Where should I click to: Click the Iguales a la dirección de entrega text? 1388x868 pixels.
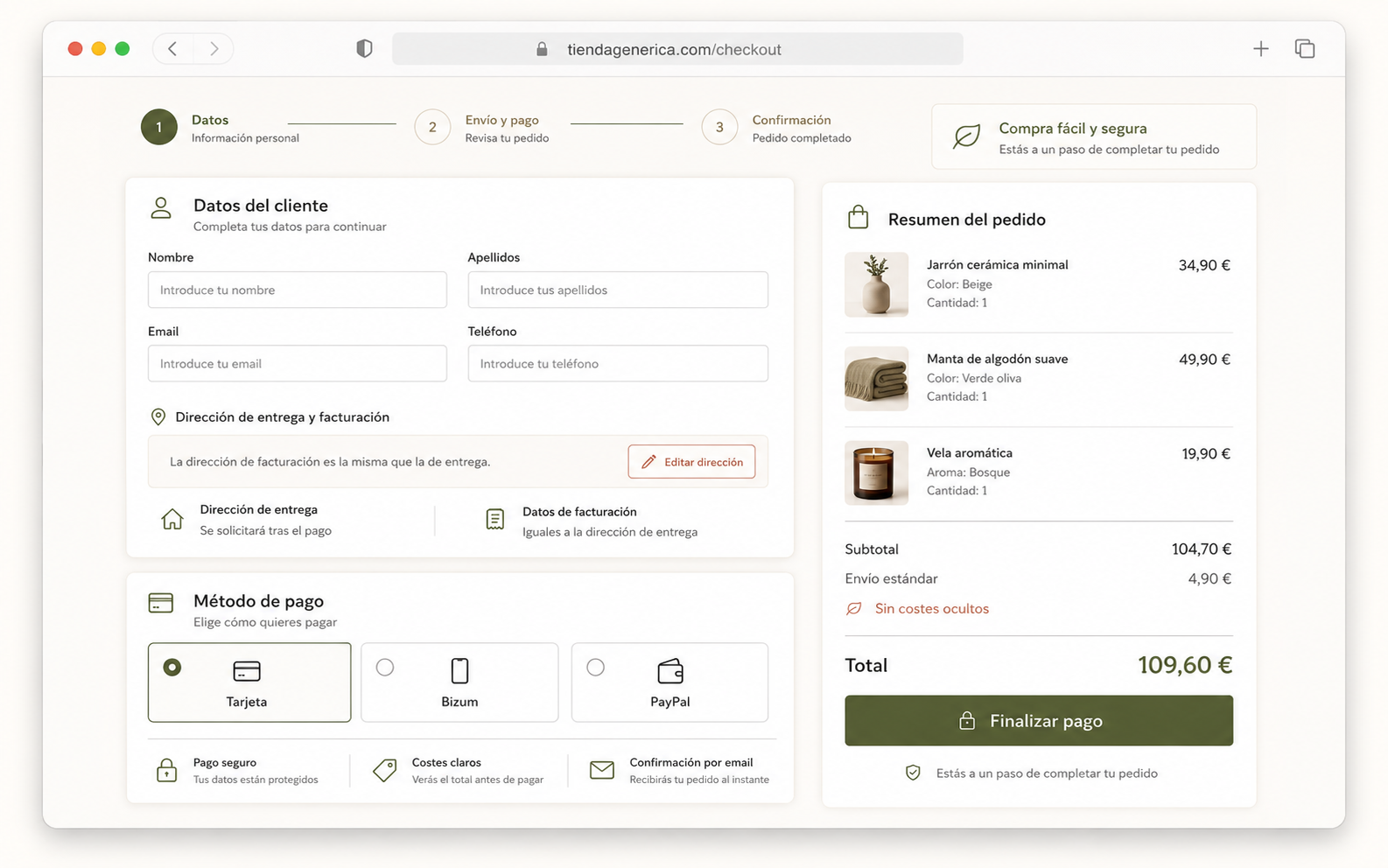coord(610,532)
